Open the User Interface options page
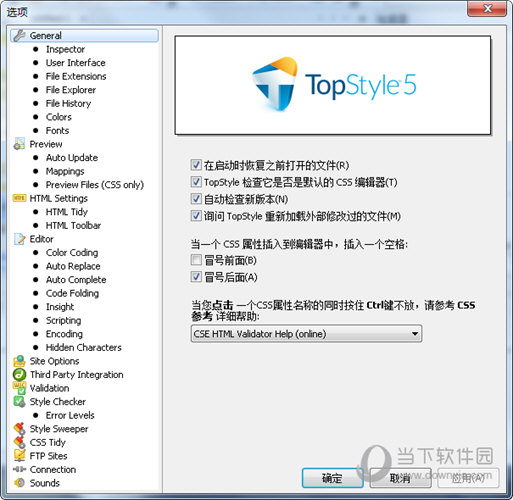Viewport: 513px width, 500px height. pos(76,63)
